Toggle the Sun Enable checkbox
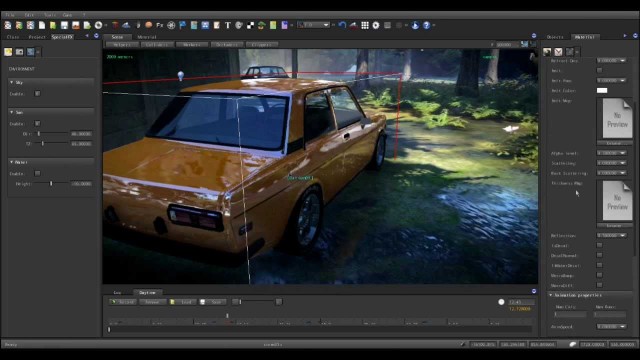This screenshot has height=360, width=640. click(x=38, y=123)
